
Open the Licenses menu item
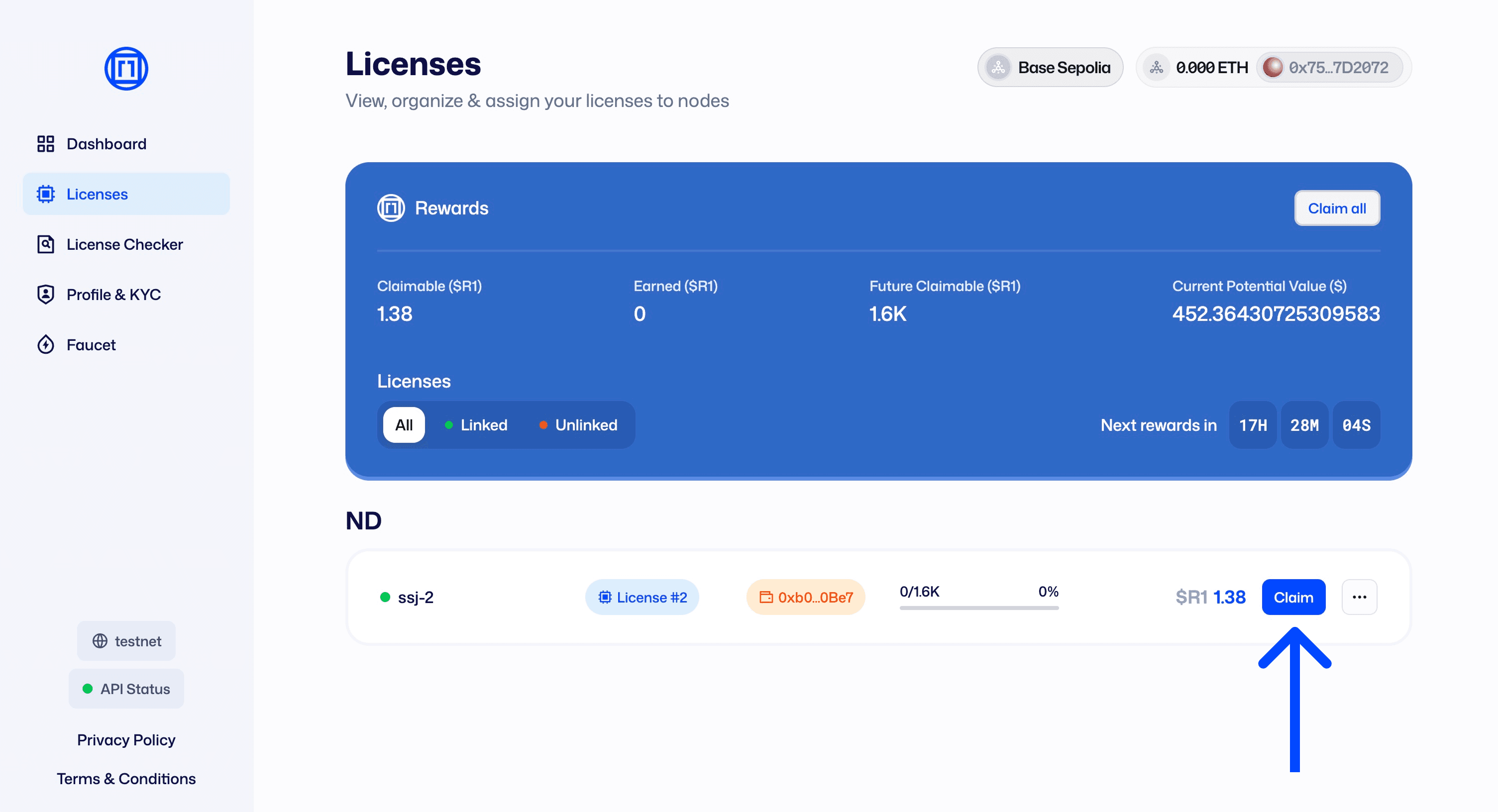(126, 194)
